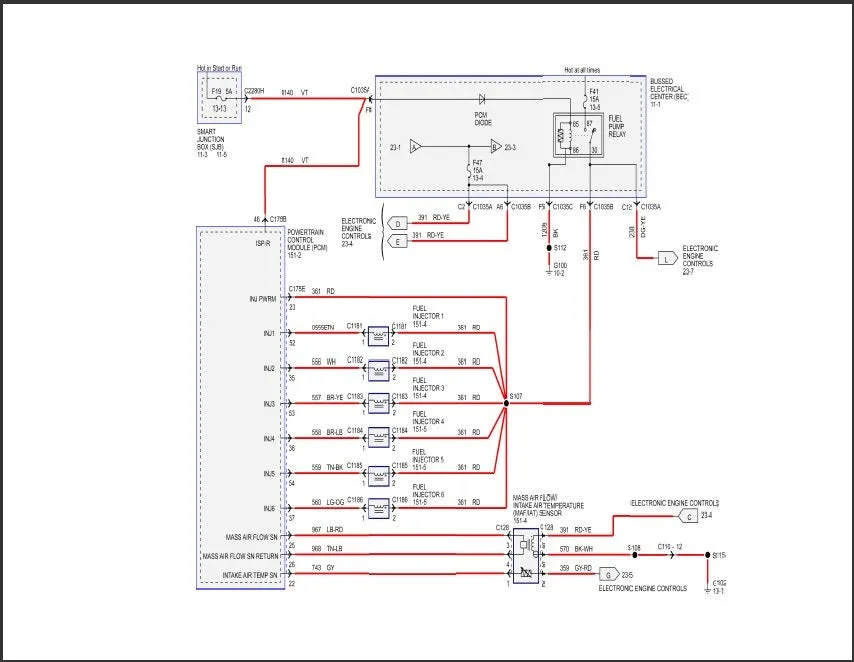Click the '968 TN-LB' wire label

tap(327, 549)
